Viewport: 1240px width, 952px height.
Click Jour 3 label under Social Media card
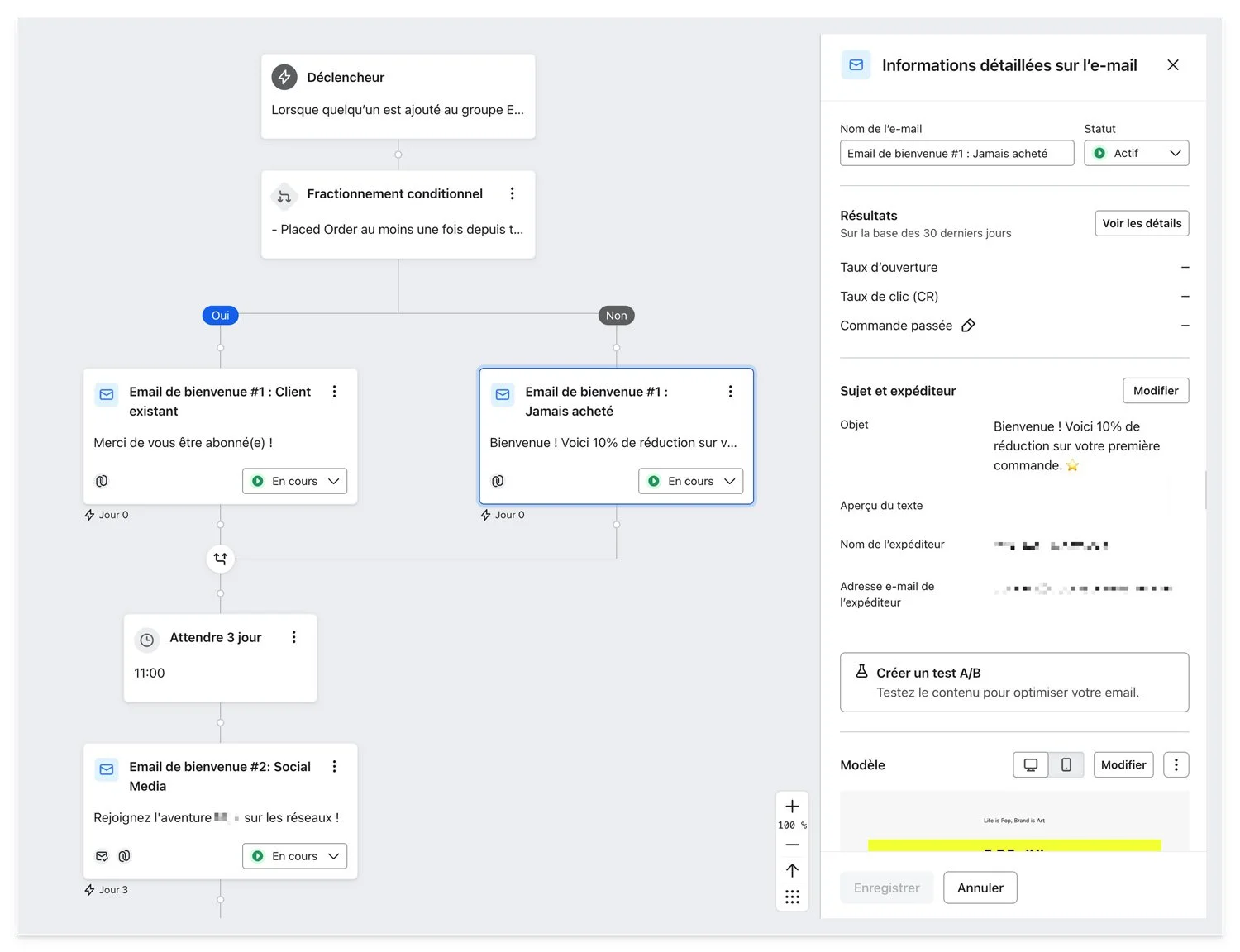pos(113,890)
